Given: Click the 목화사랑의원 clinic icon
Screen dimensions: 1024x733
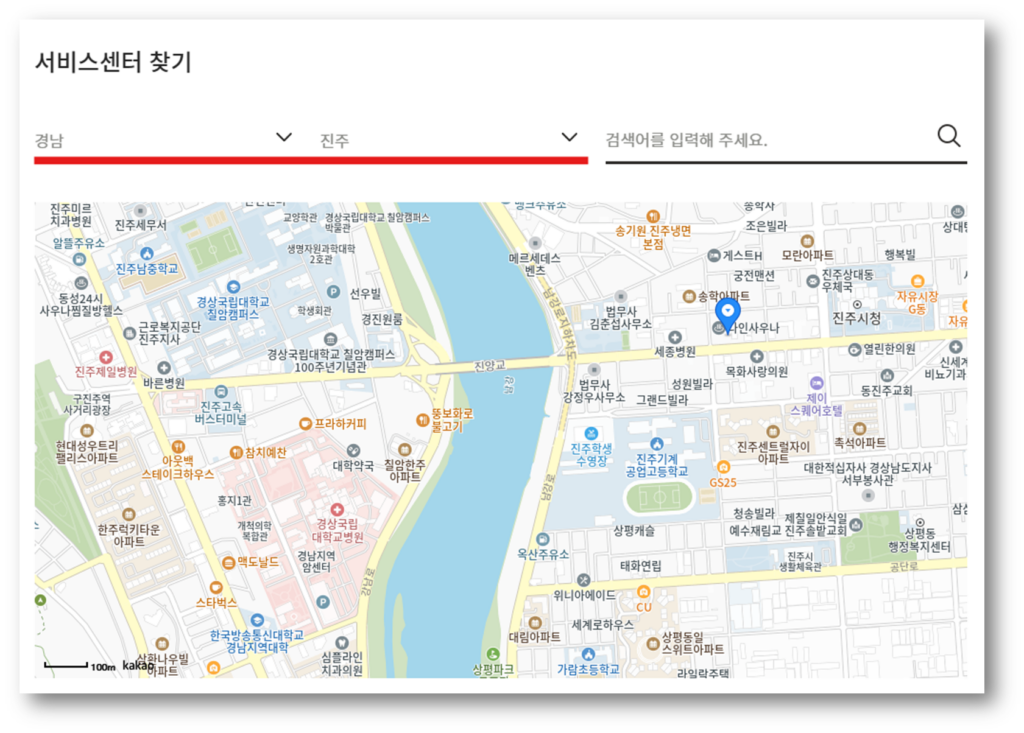Looking at the screenshot, I should coord(757,357).
